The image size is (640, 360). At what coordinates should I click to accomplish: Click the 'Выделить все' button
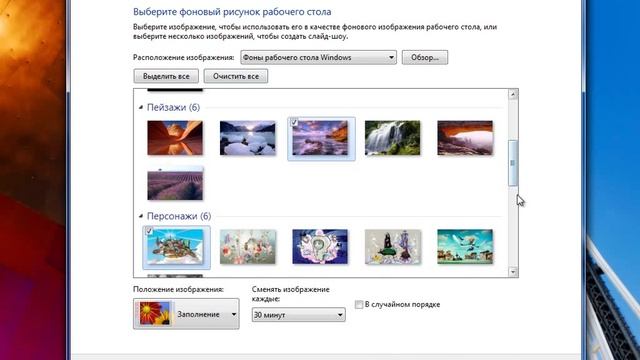click(166, 76)
